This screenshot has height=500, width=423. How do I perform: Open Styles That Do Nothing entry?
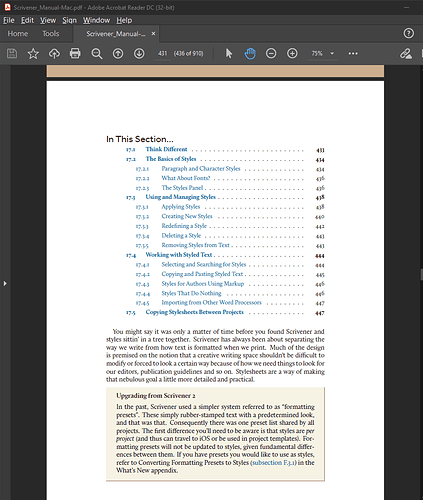point(191,293)
